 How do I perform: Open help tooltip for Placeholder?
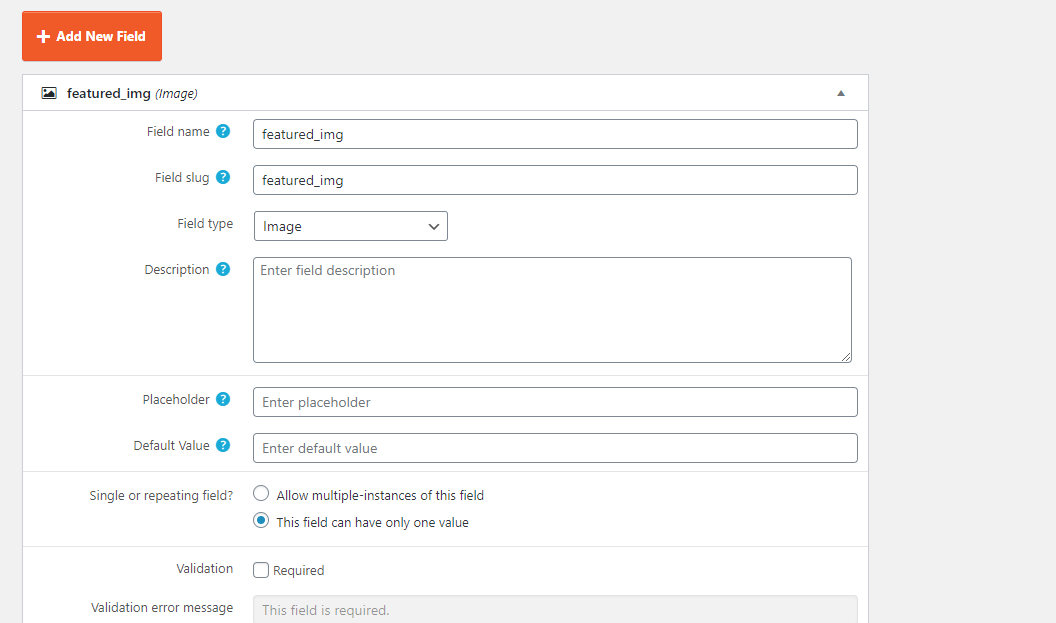(x=223, y=399)
